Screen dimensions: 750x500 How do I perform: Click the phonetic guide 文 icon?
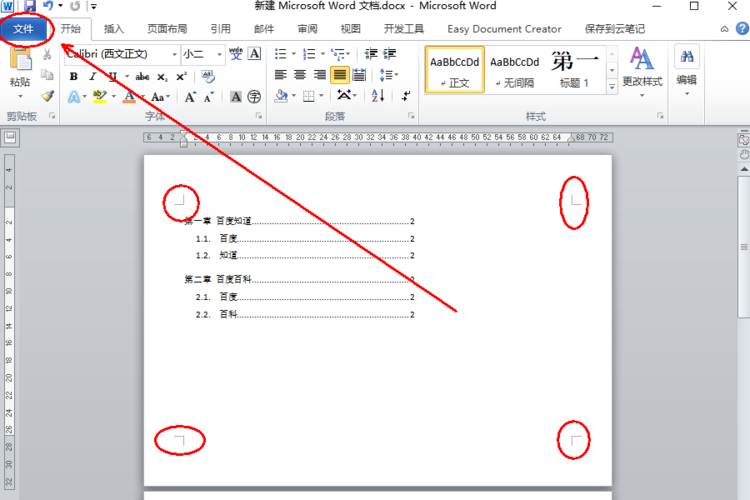click(x=236, y=54)
